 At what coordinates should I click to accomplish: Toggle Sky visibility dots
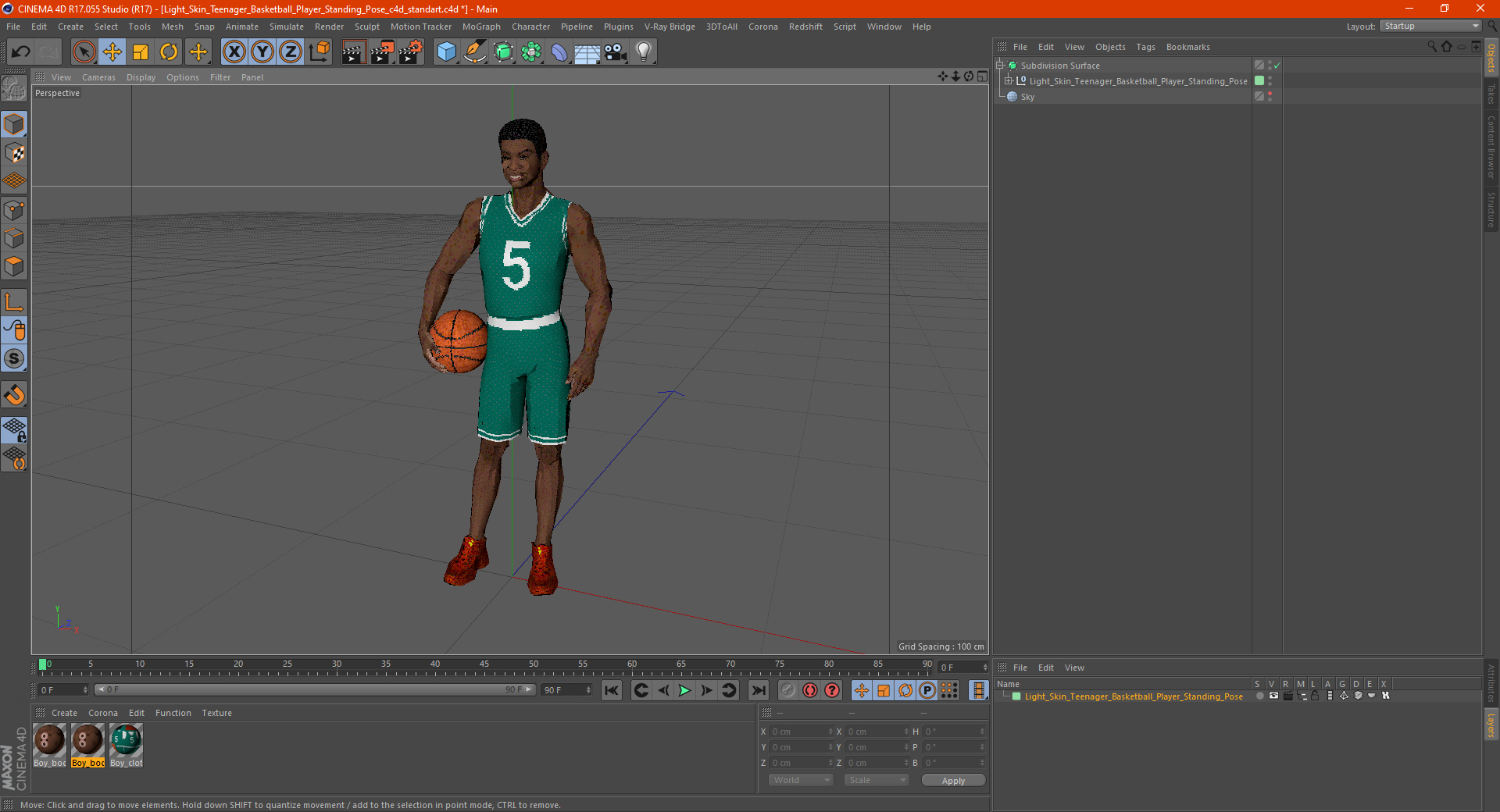click(x=1270, y=97)
